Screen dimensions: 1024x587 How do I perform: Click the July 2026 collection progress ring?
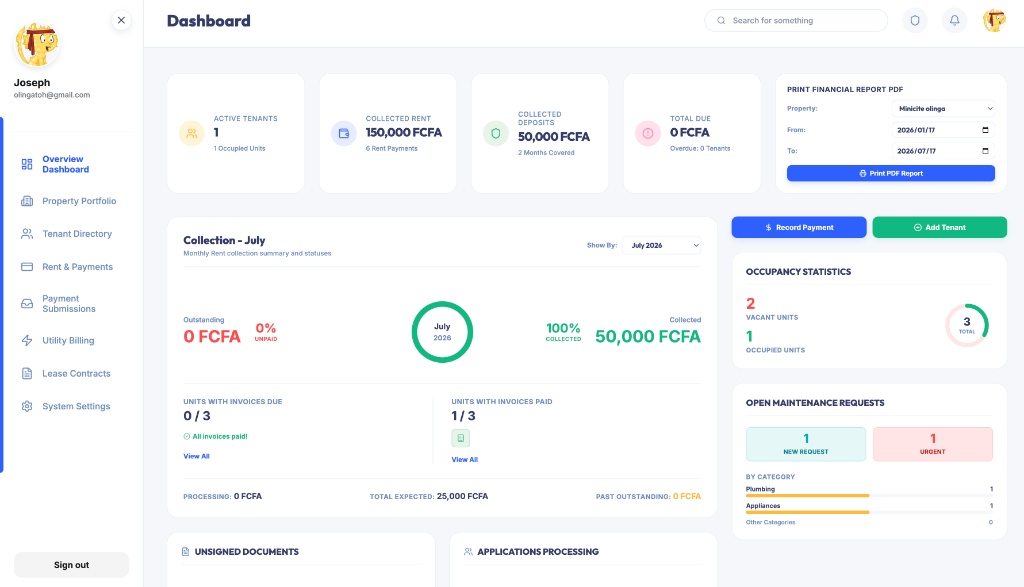pos(442,332)
